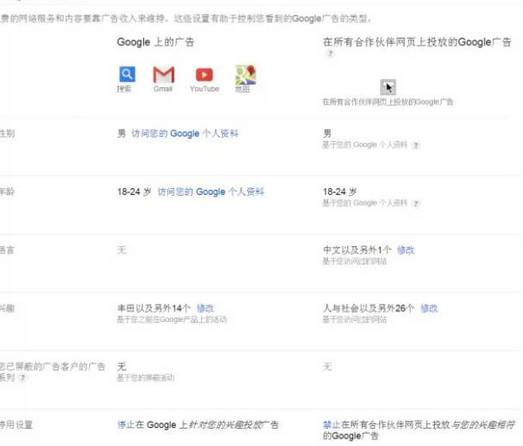The height and width of the screenshot is (446, 523).
Task: Click the partner websites ad icon
Action: 388,87
